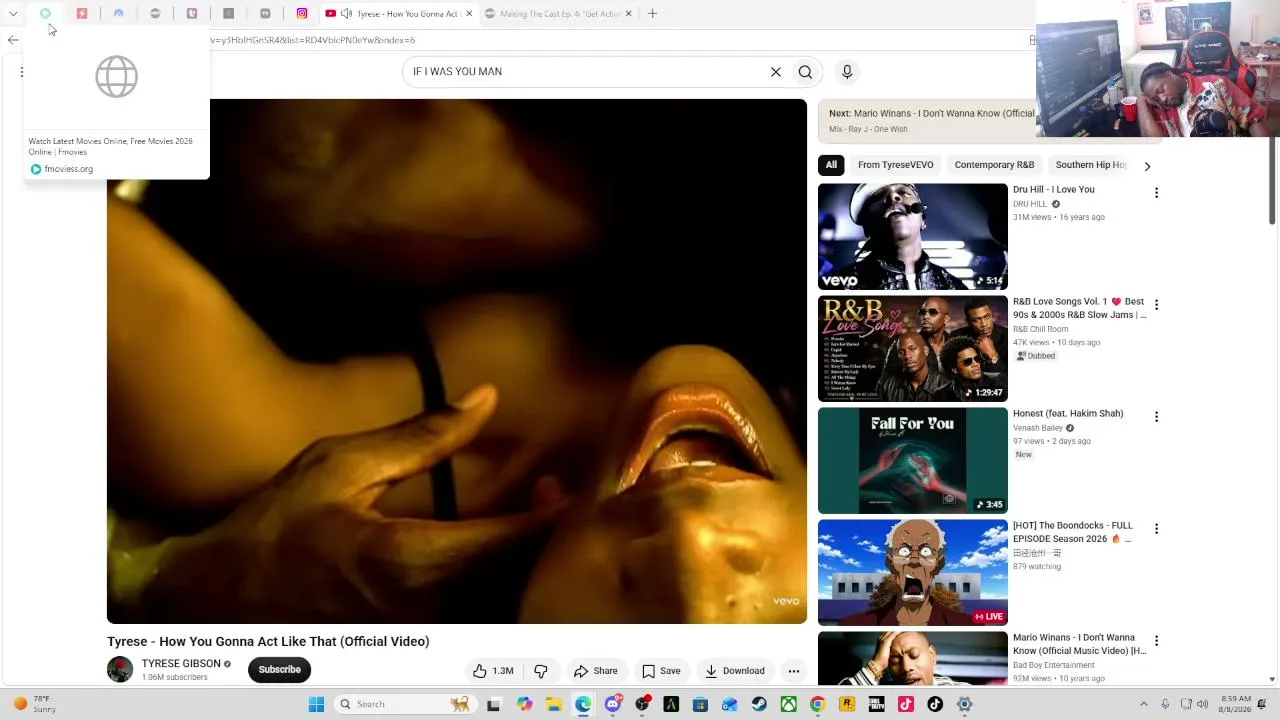
Task: Save video to a playlist
Action: (x=661, y=671)
